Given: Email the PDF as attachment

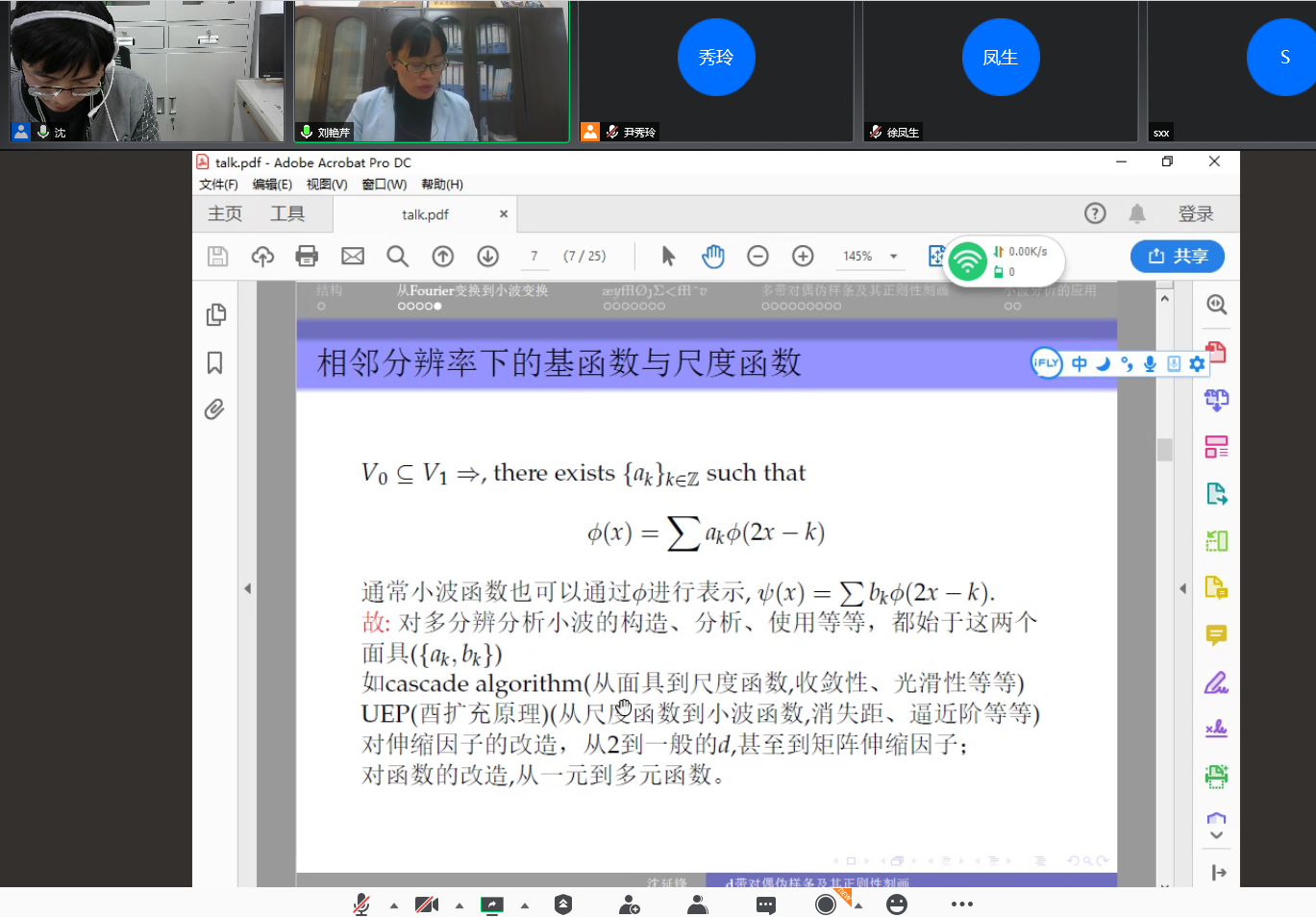Looking at the screenshot, I should (x=352, y=256).
